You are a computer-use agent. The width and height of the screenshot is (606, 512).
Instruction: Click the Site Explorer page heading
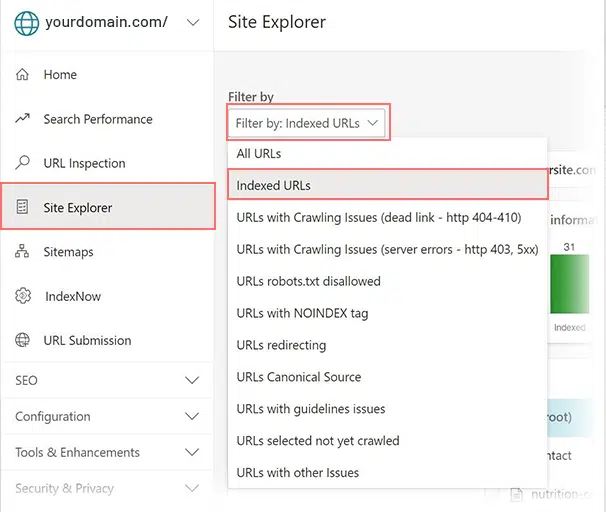(277, 22)
